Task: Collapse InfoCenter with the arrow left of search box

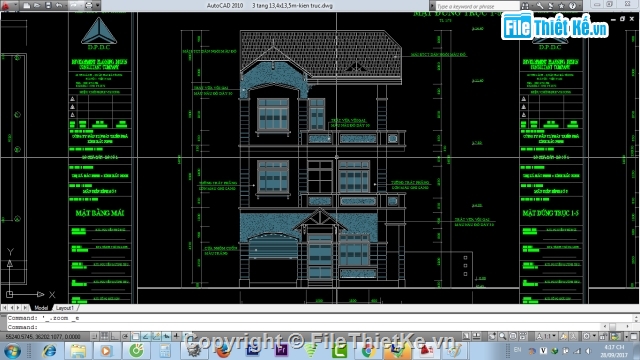Action: click(432, 6)
